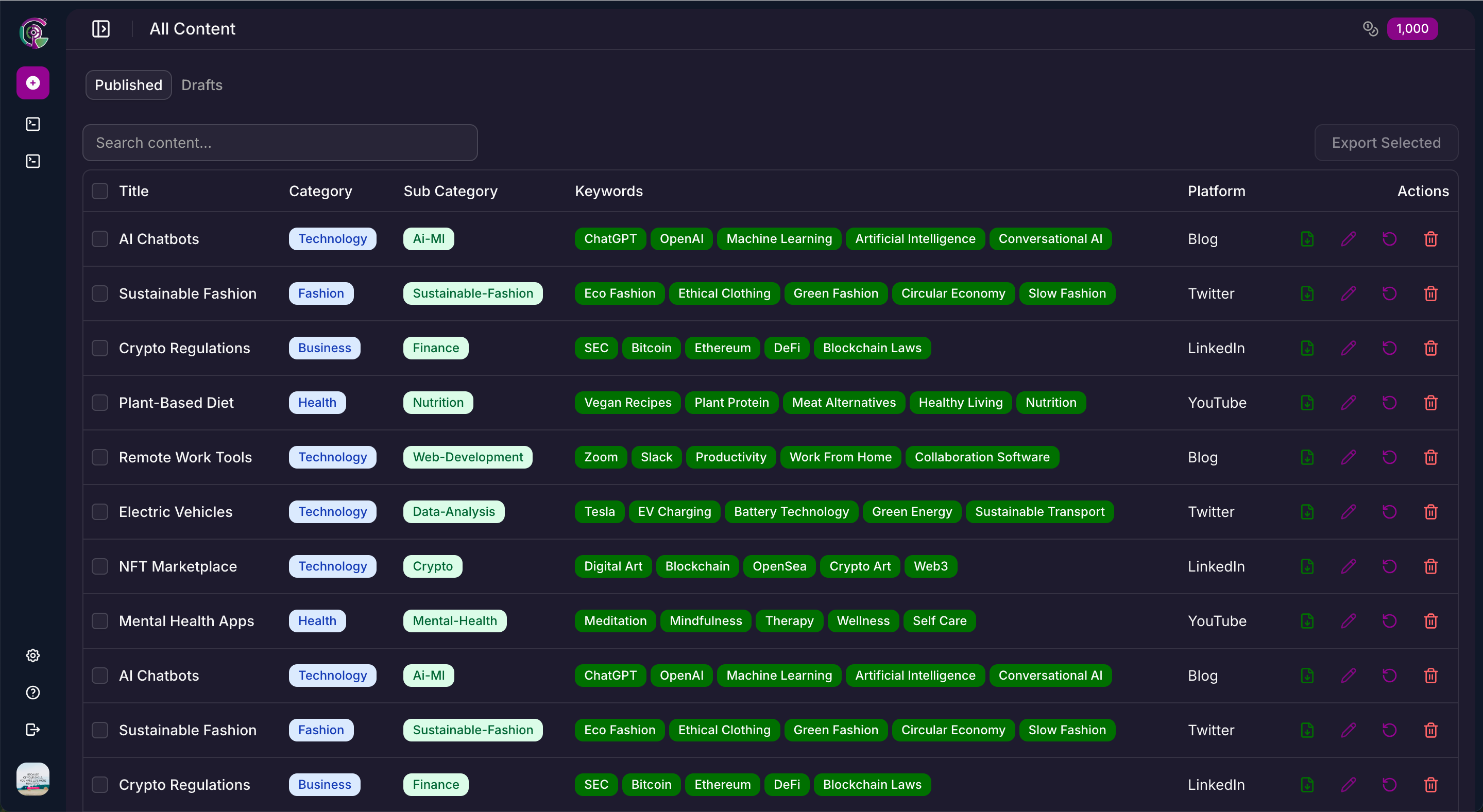The height and width of the screenshot is (812, 1483).
Task: Edit the first Sustainable Fashion row with pencil
Action: tap(1348, 293)
